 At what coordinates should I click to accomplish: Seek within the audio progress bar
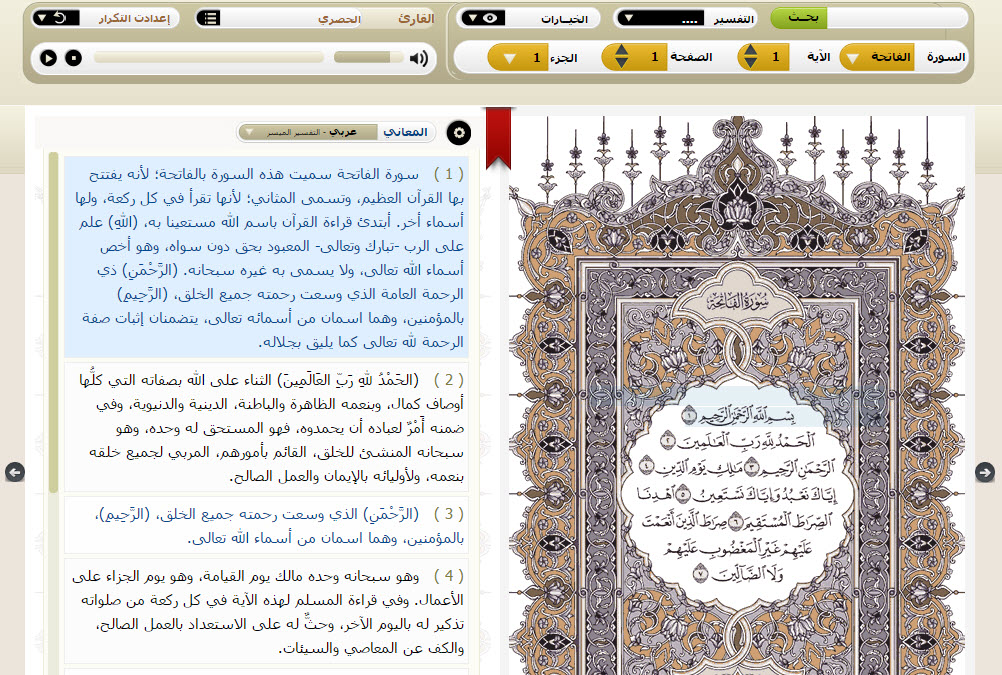tap(209, 58)
